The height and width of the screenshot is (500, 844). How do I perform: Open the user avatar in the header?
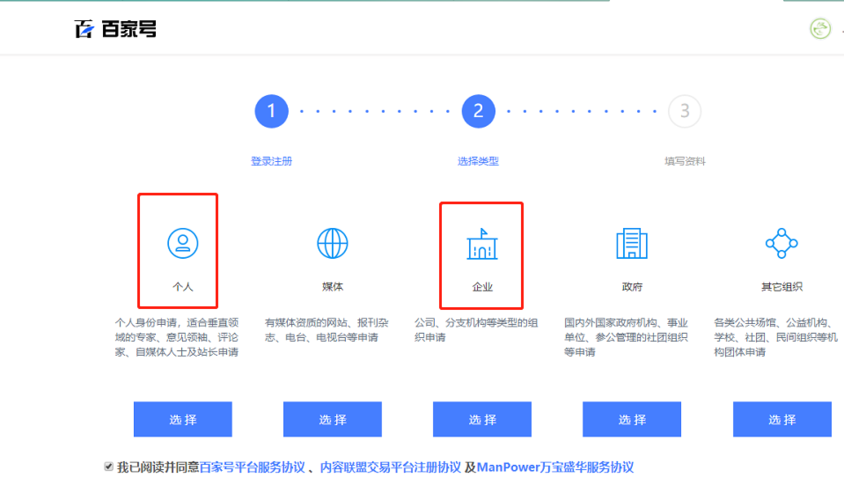pos(820,29)
